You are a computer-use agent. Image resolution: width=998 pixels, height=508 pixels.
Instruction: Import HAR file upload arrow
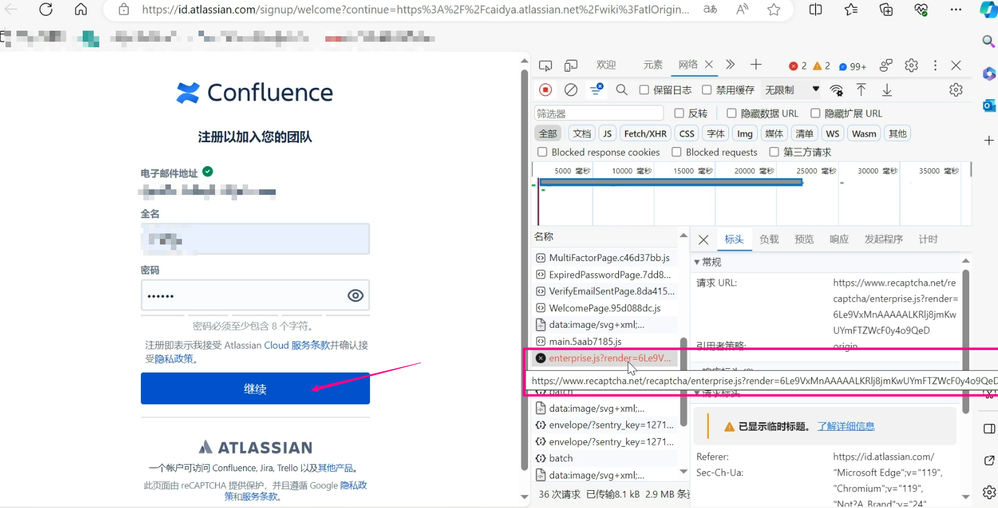click(x=861, y=90)
